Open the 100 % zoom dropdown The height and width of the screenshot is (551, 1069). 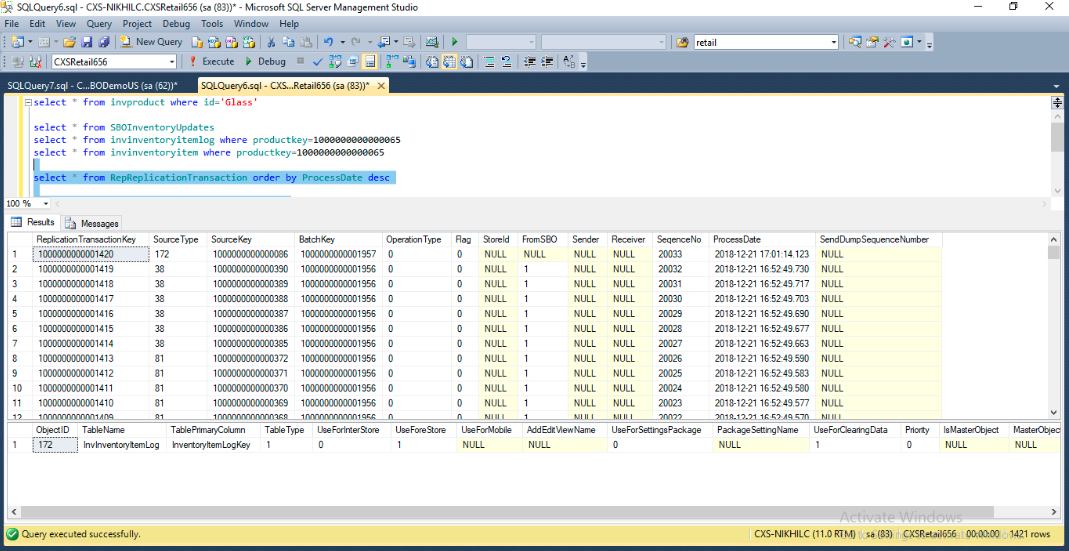point(46,204)
